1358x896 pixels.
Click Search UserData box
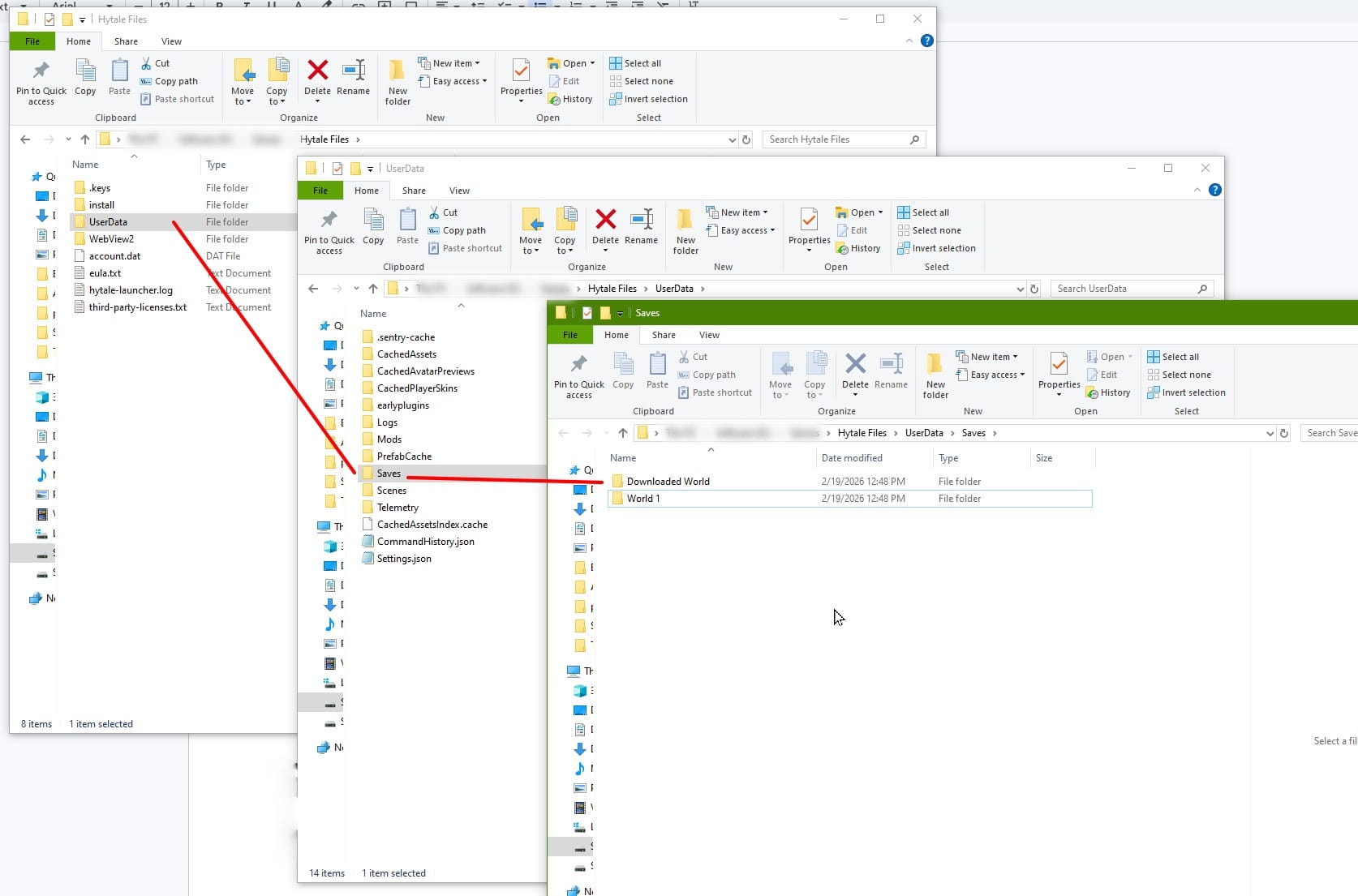(1132, 289)
